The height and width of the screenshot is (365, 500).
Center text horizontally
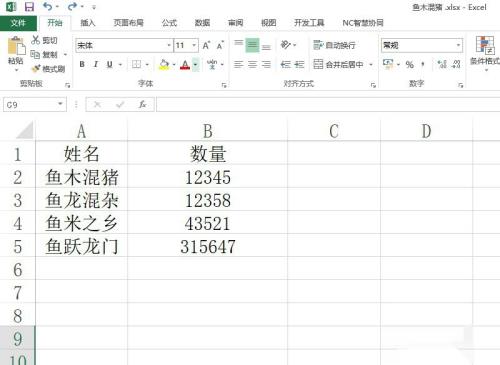[252, 64]
